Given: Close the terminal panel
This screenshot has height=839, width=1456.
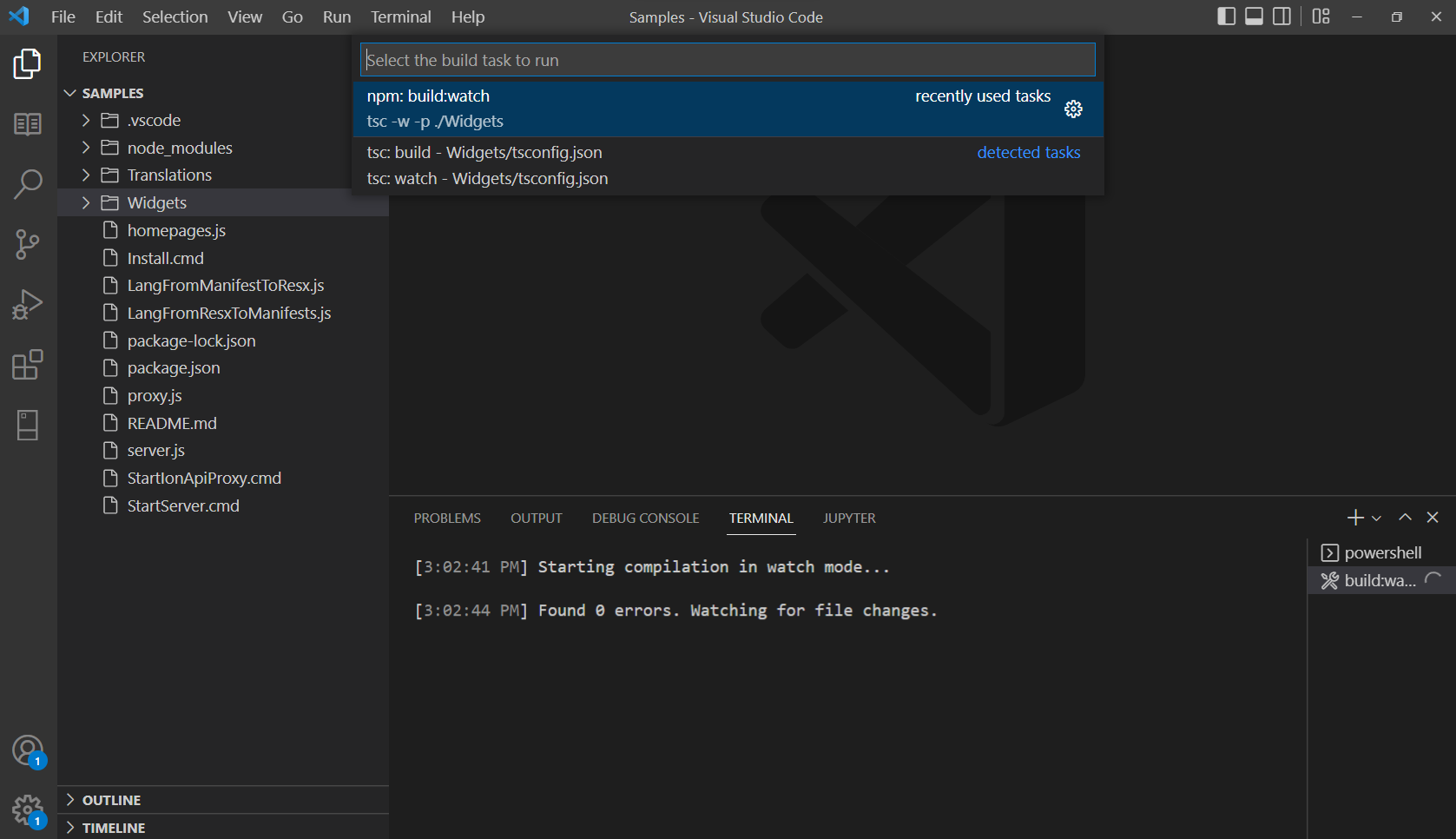Looking at the screenshot, I should tap(1433, 518).
